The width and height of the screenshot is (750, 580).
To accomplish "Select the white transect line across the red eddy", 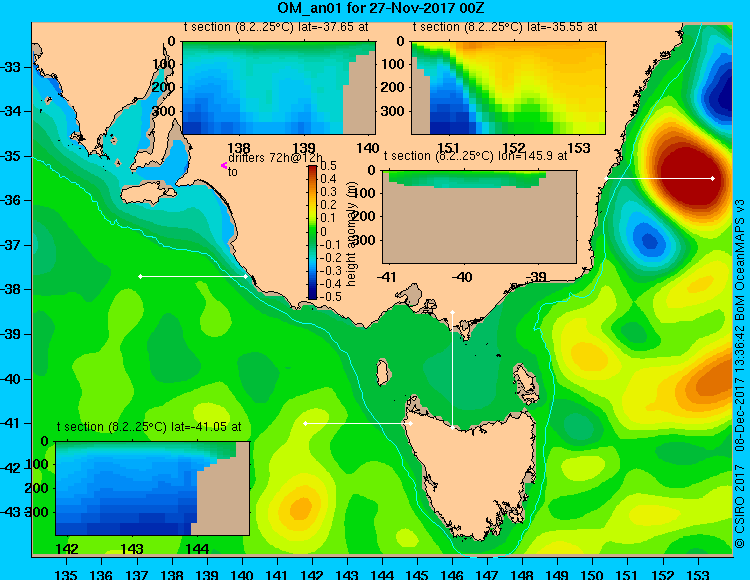I will pos(659,178).
